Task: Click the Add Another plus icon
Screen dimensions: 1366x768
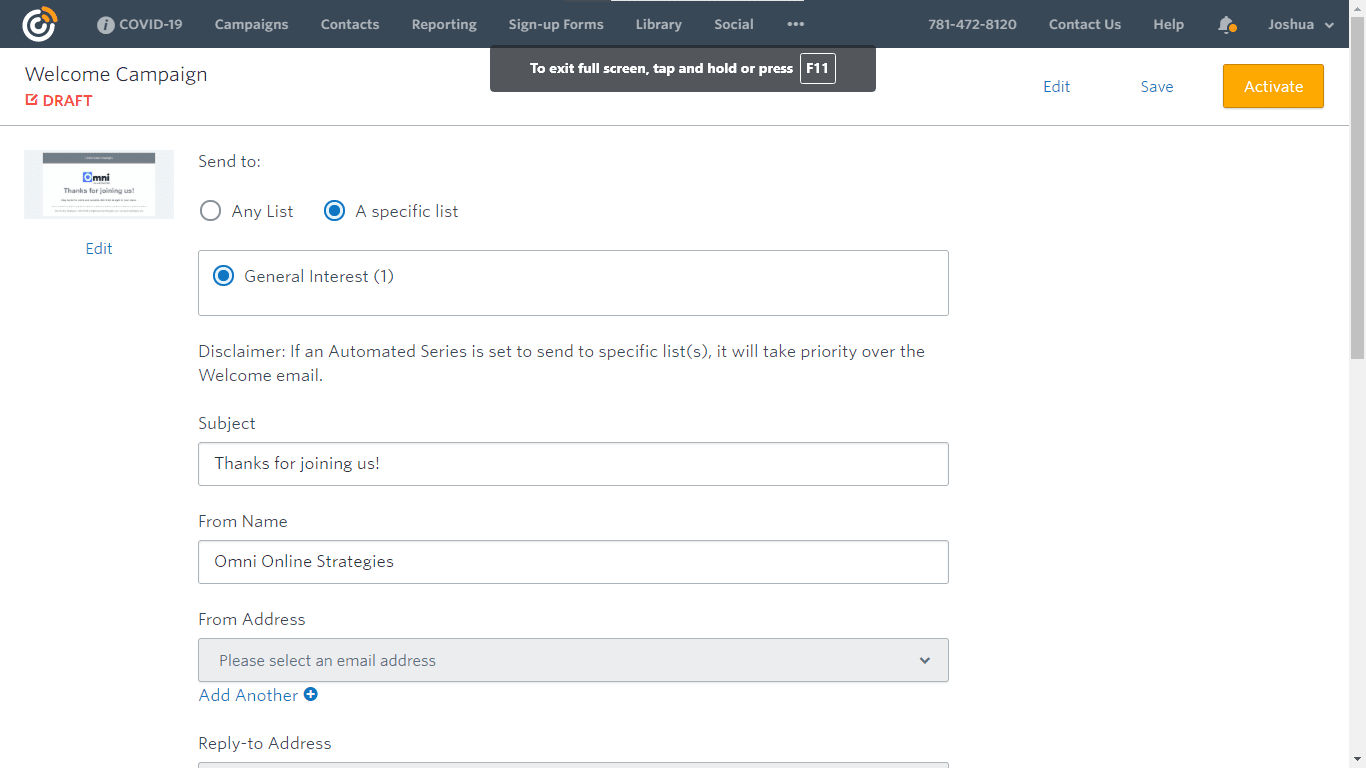Action: [x=310, y=694]
